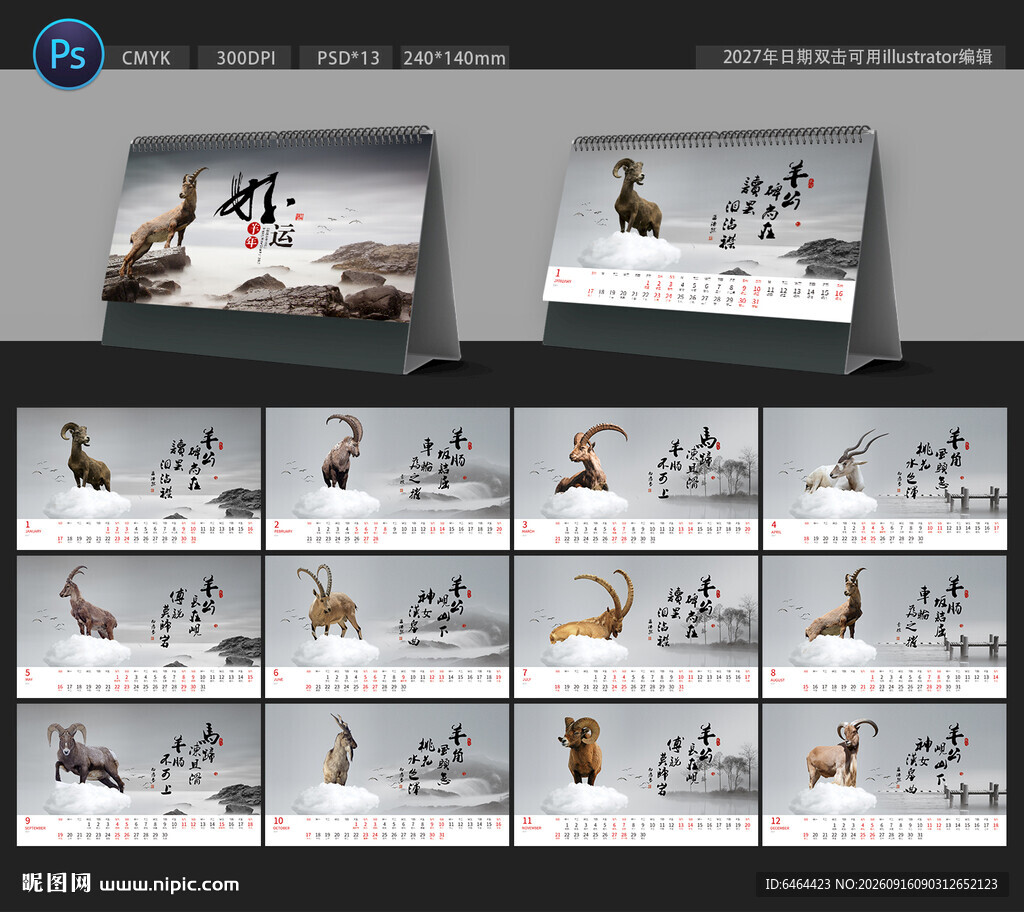Click the 羊年 red seal on cover
The width and height of the screenshot is (1024, 912).
click(x=253, y=236)
